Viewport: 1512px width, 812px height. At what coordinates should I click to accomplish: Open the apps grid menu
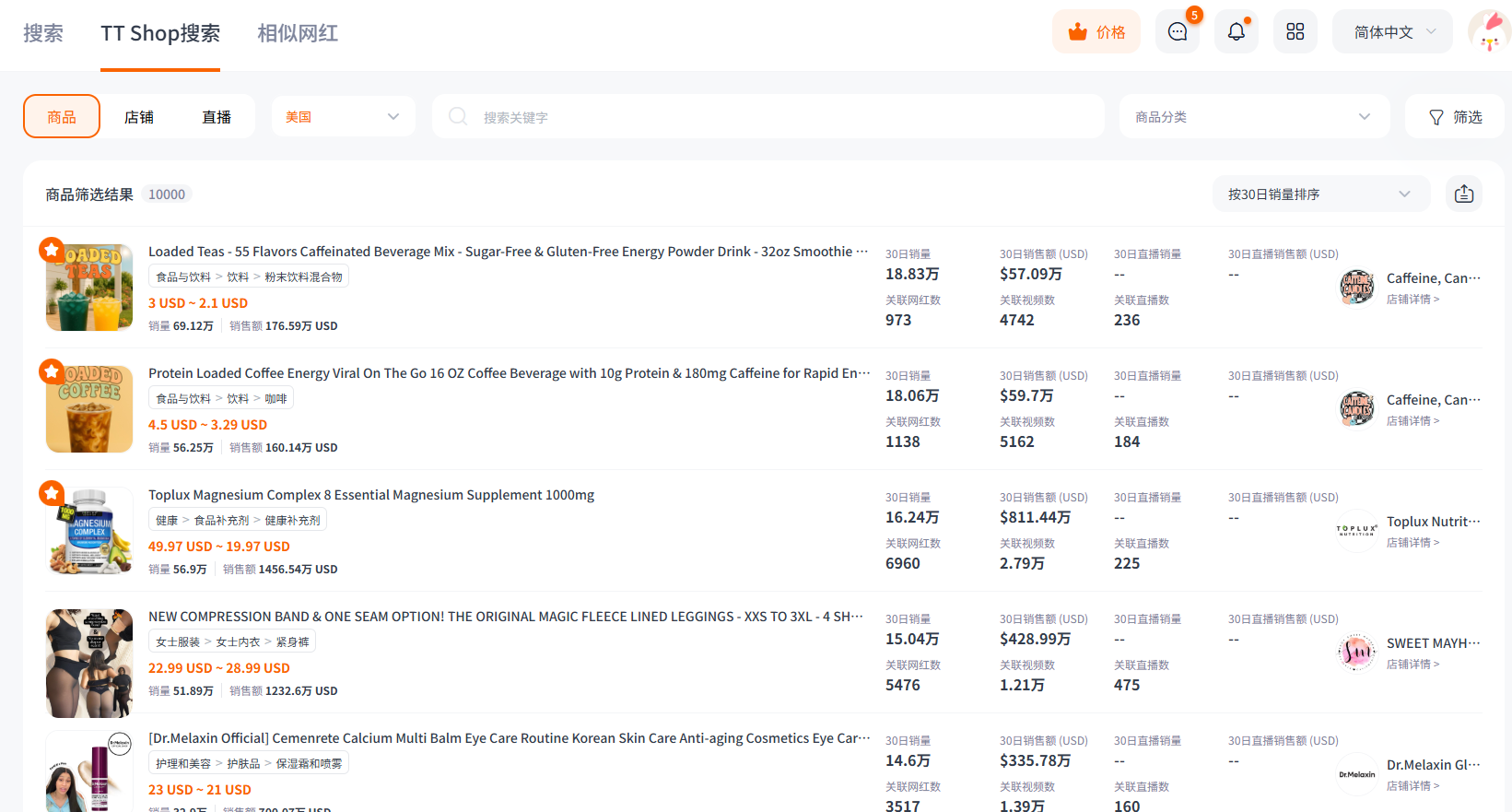1295,32
